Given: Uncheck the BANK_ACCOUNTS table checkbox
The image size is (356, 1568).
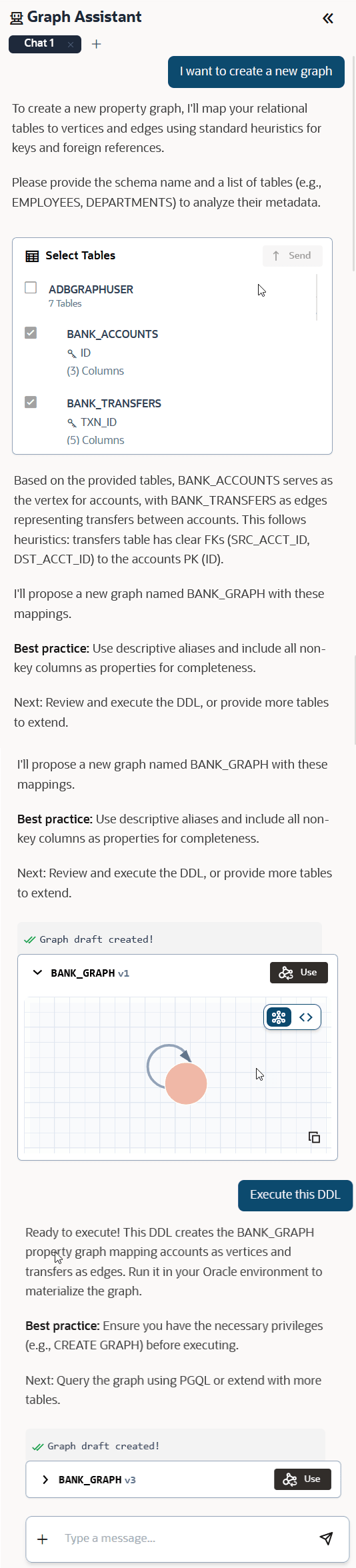Looking at the screenshot, I should click(x=31, y=333).
